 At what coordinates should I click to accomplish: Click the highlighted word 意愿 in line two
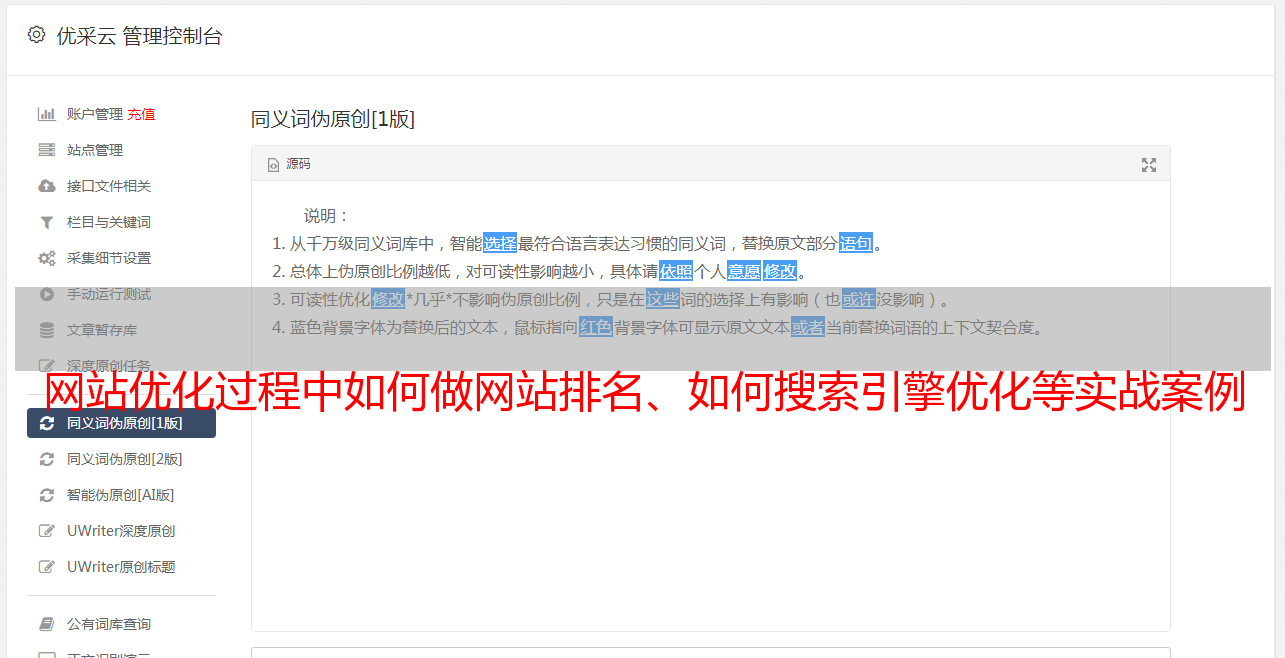743,271
